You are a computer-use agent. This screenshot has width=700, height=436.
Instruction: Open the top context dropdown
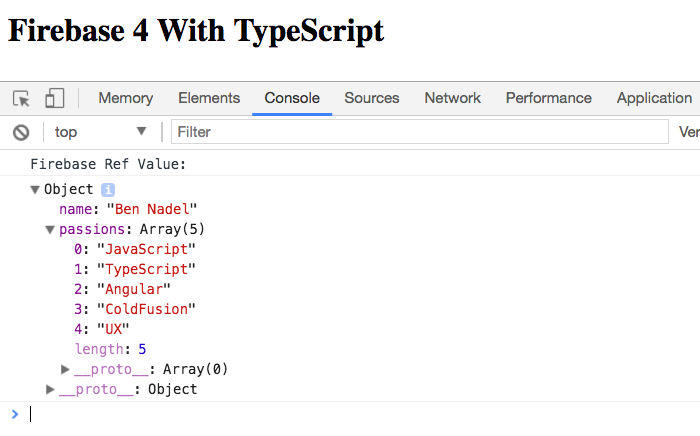100,132
